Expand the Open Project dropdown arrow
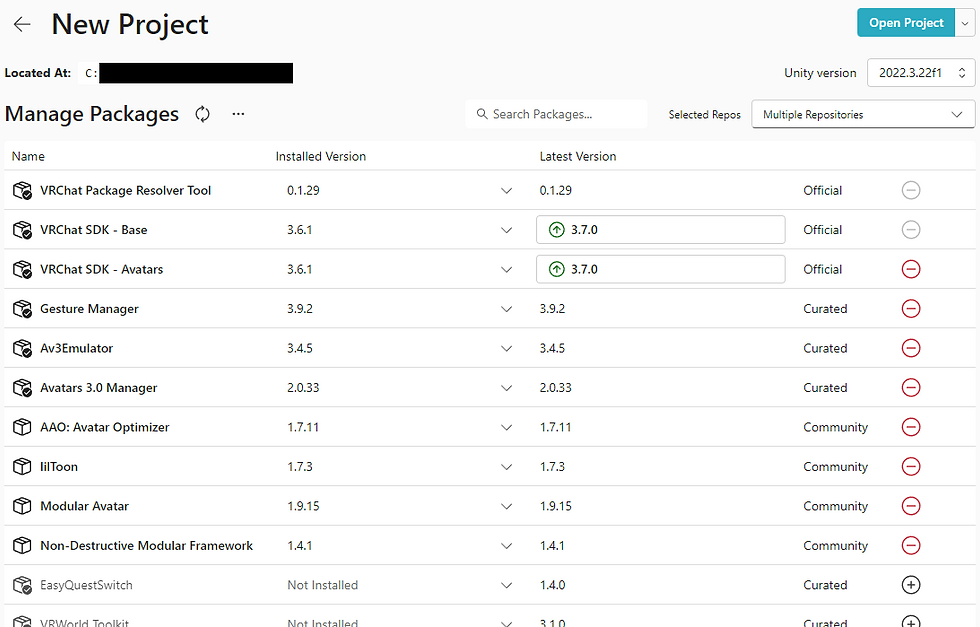This screenshot has width=980, height=627. point(965,23)
